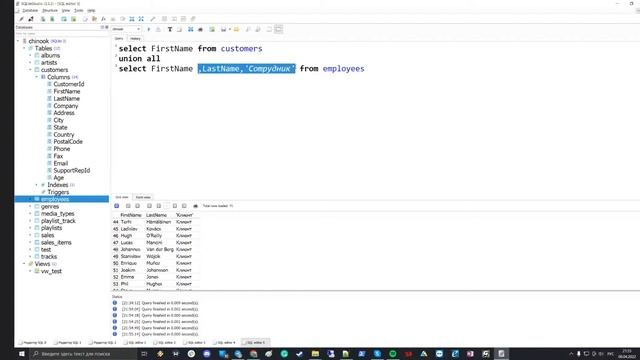Select the media_types table
This screenshot has height=360, width=640.
point(57,213)
